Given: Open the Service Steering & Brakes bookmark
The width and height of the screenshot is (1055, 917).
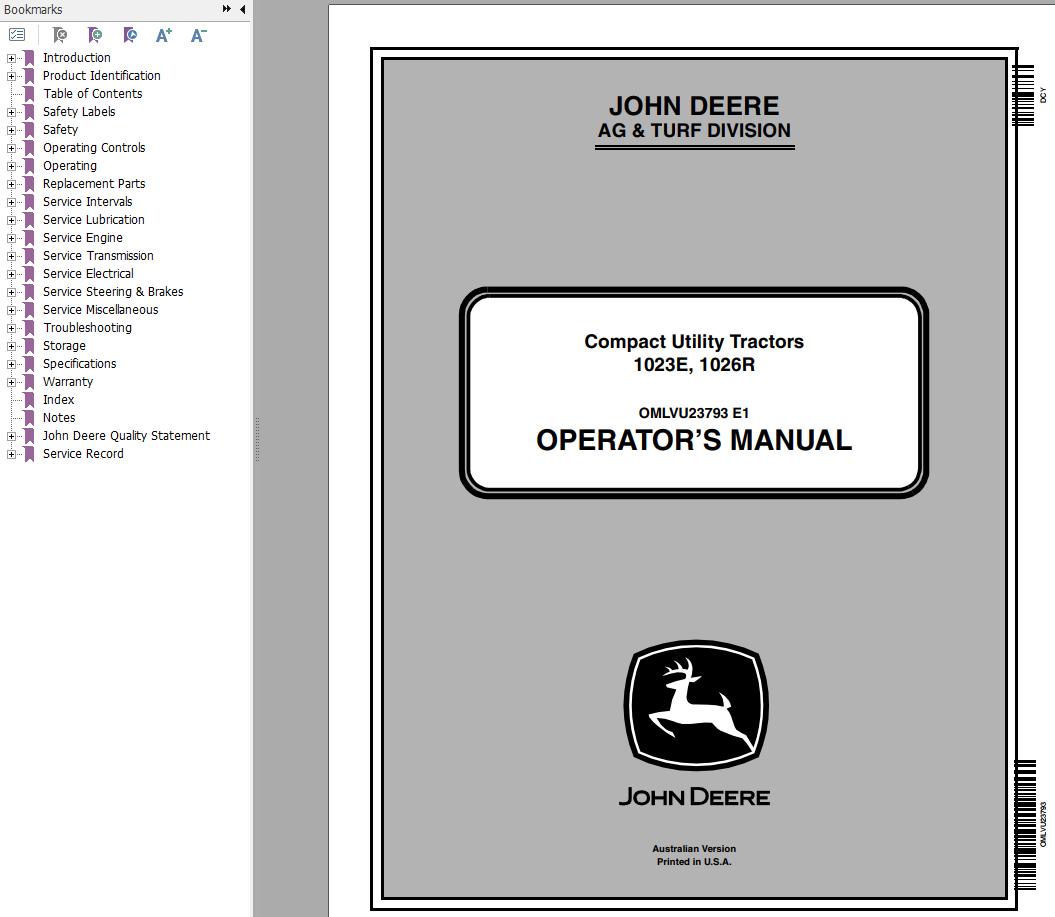Looking at the screenshot, I should (112, 292).
